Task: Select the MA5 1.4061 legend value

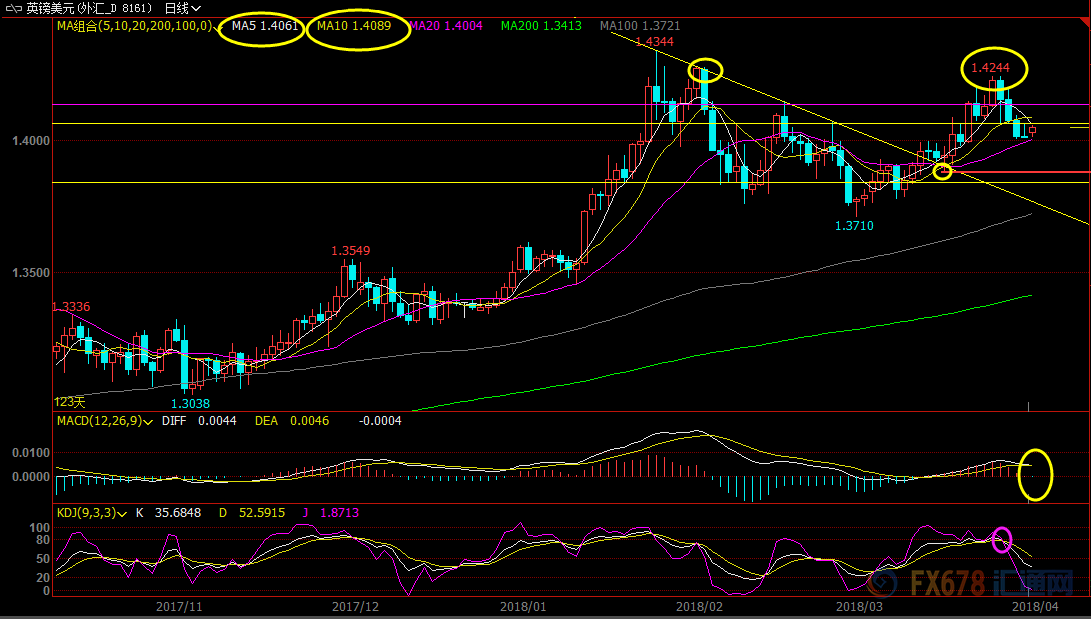Action: pos(265,27)
